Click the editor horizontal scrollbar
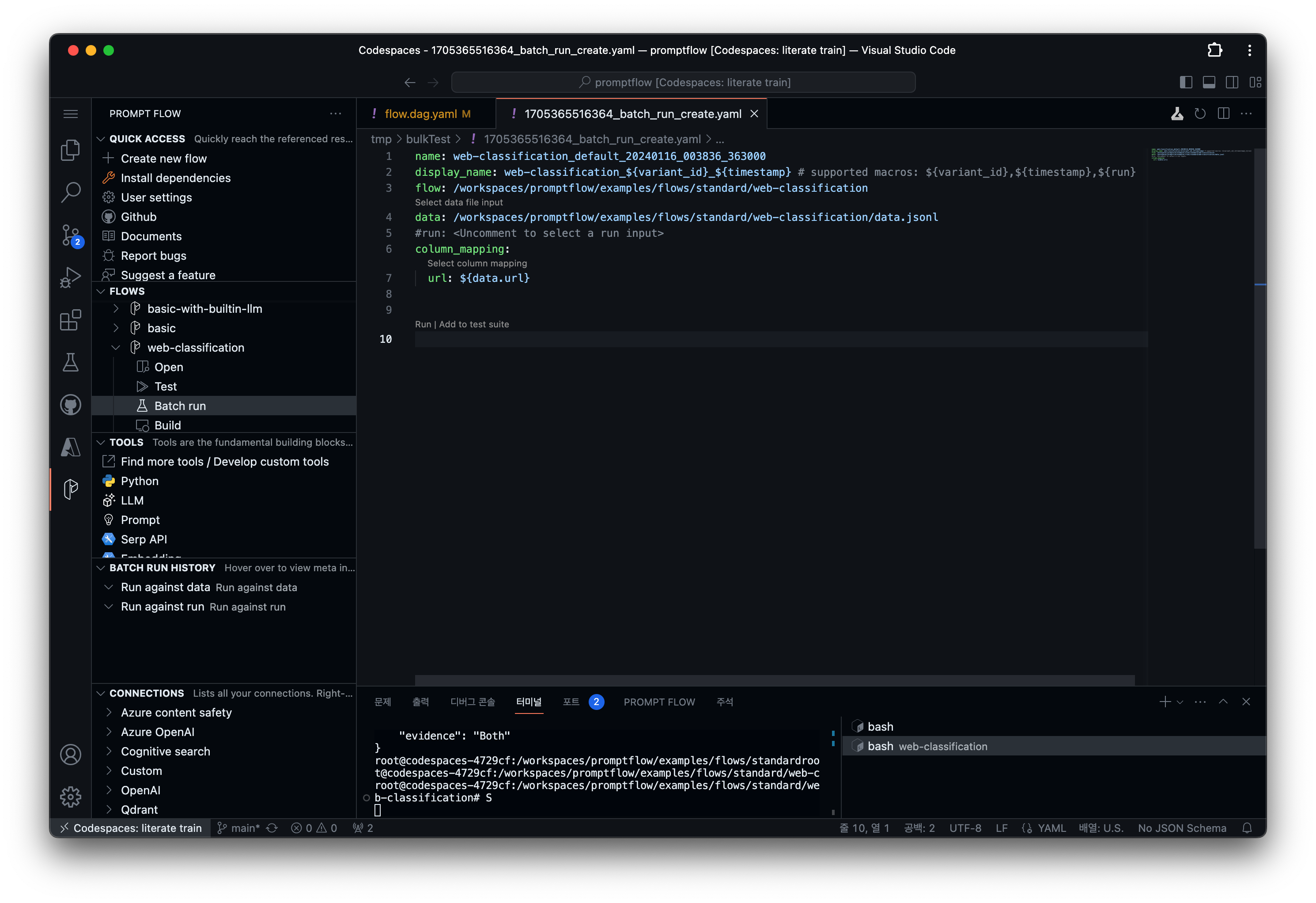The image size is (1316, 903). [x=775, y=680]
